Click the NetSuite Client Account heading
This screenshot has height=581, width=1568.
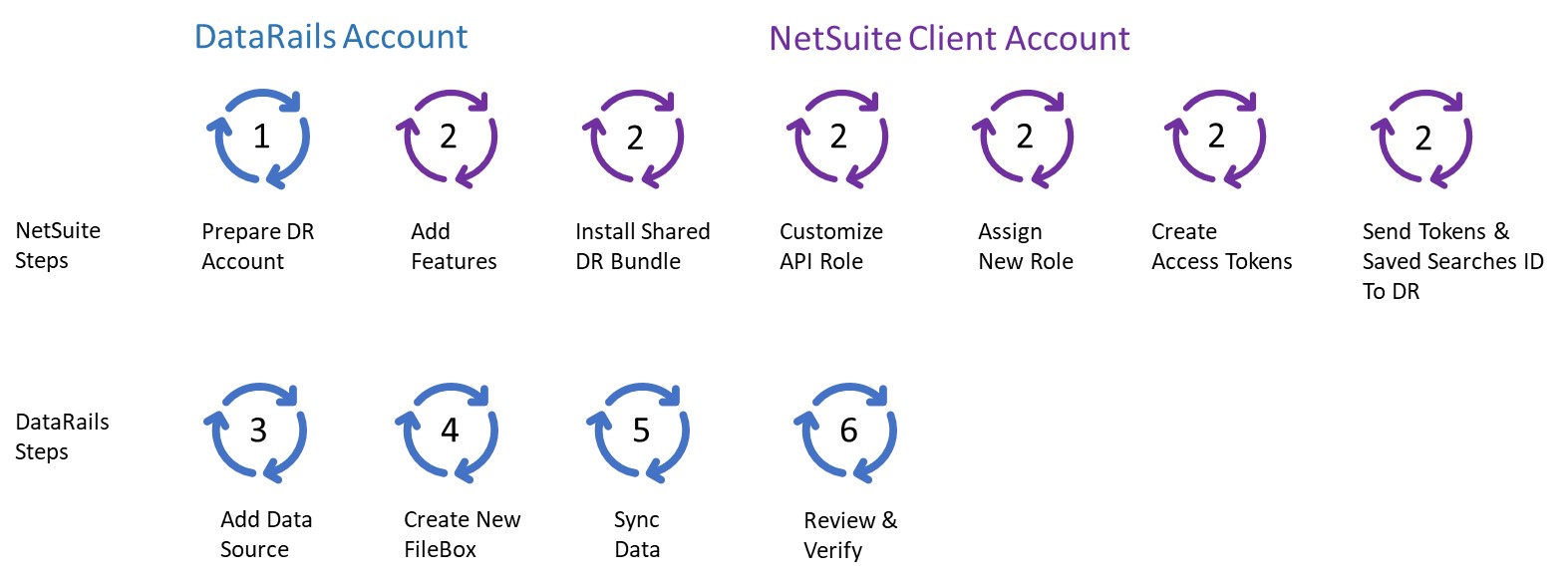click(949, 39)
